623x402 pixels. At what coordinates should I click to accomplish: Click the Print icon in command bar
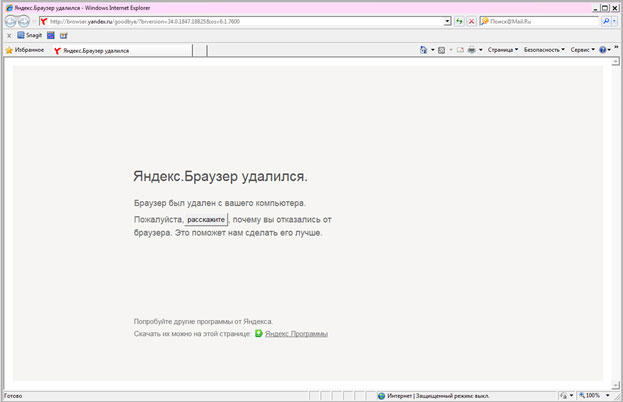click(x=472, y=49)
